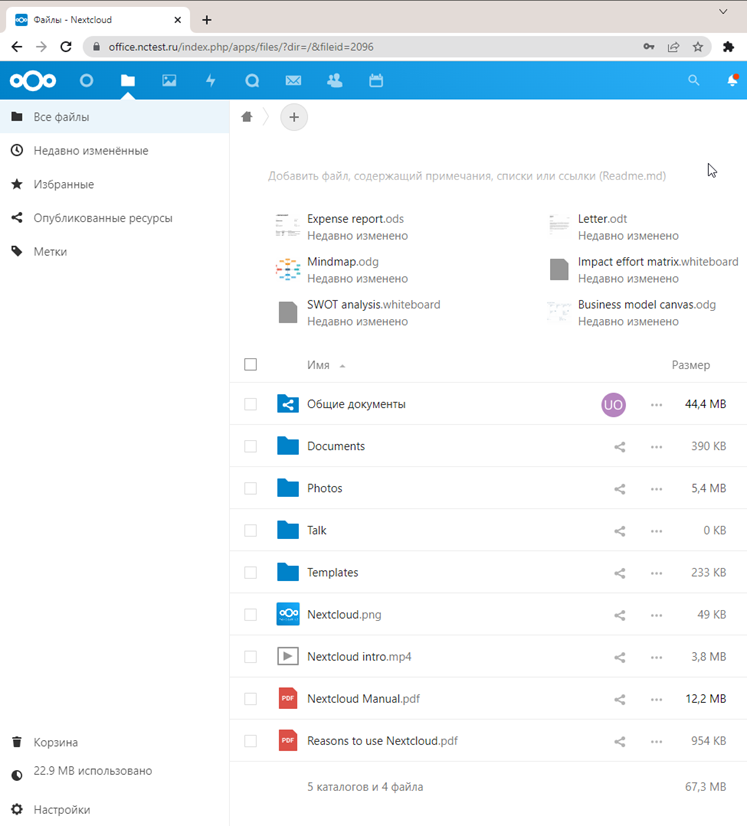The image size is (747, 826).
Task: Share the Templates folder
Action: [x=620, y=573]
